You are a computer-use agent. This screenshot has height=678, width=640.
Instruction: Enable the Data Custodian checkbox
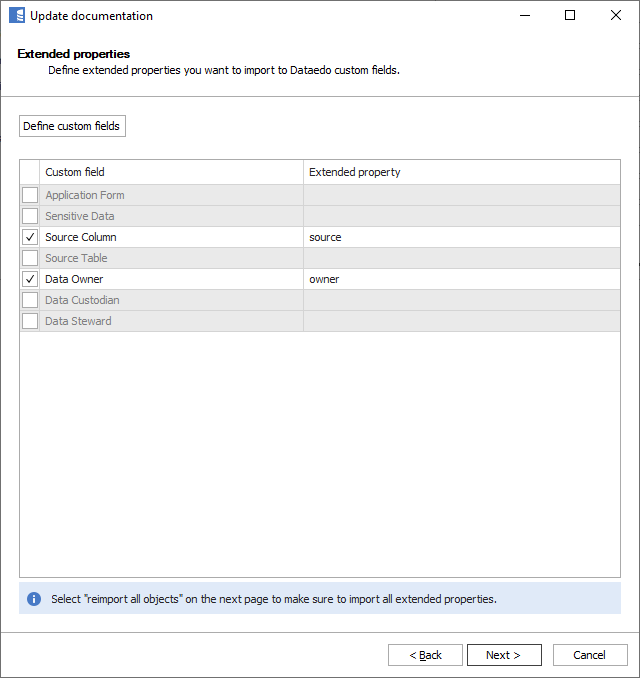[30, 300]
